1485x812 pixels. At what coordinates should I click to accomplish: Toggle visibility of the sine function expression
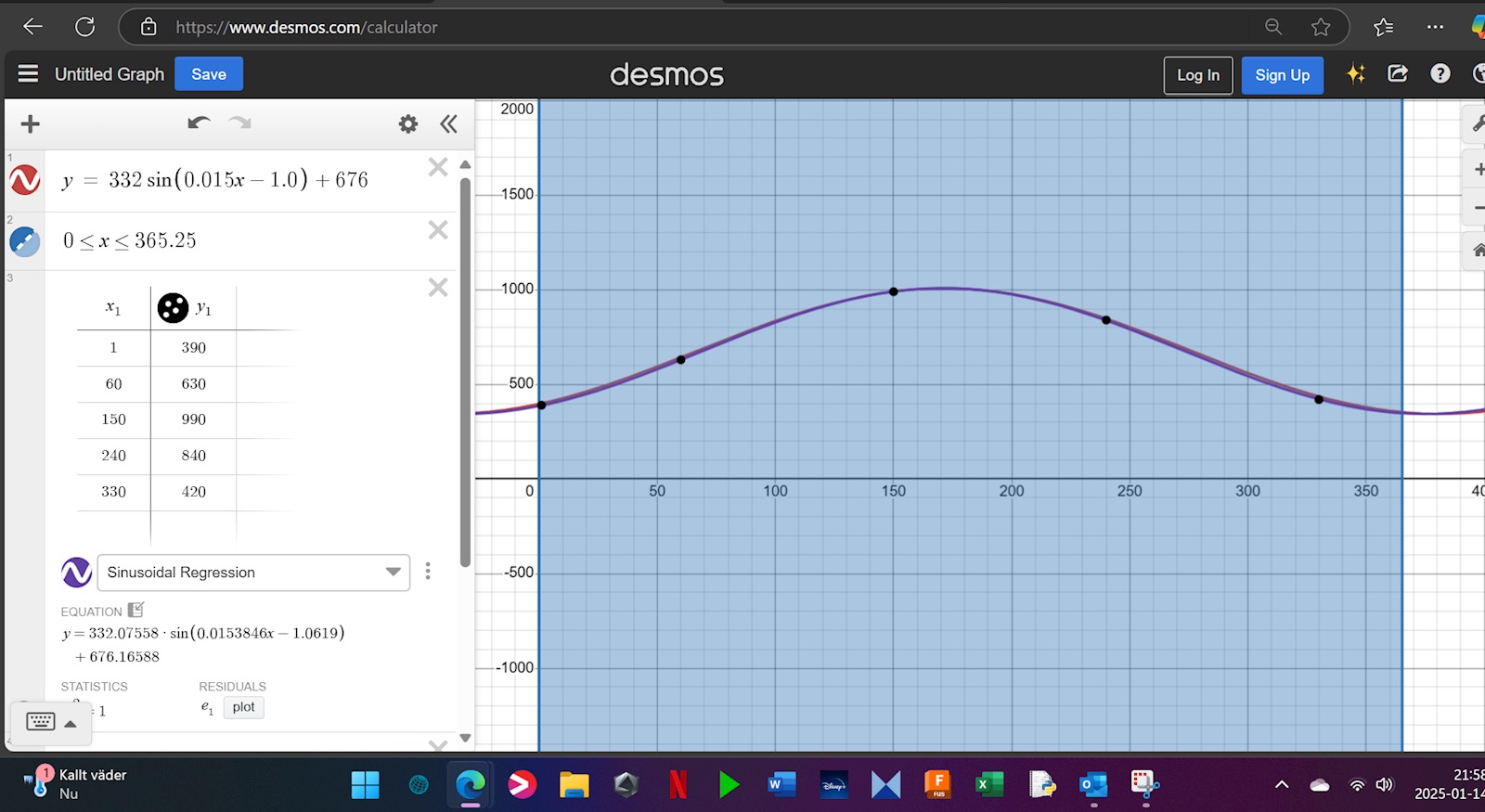pos(25,180)
